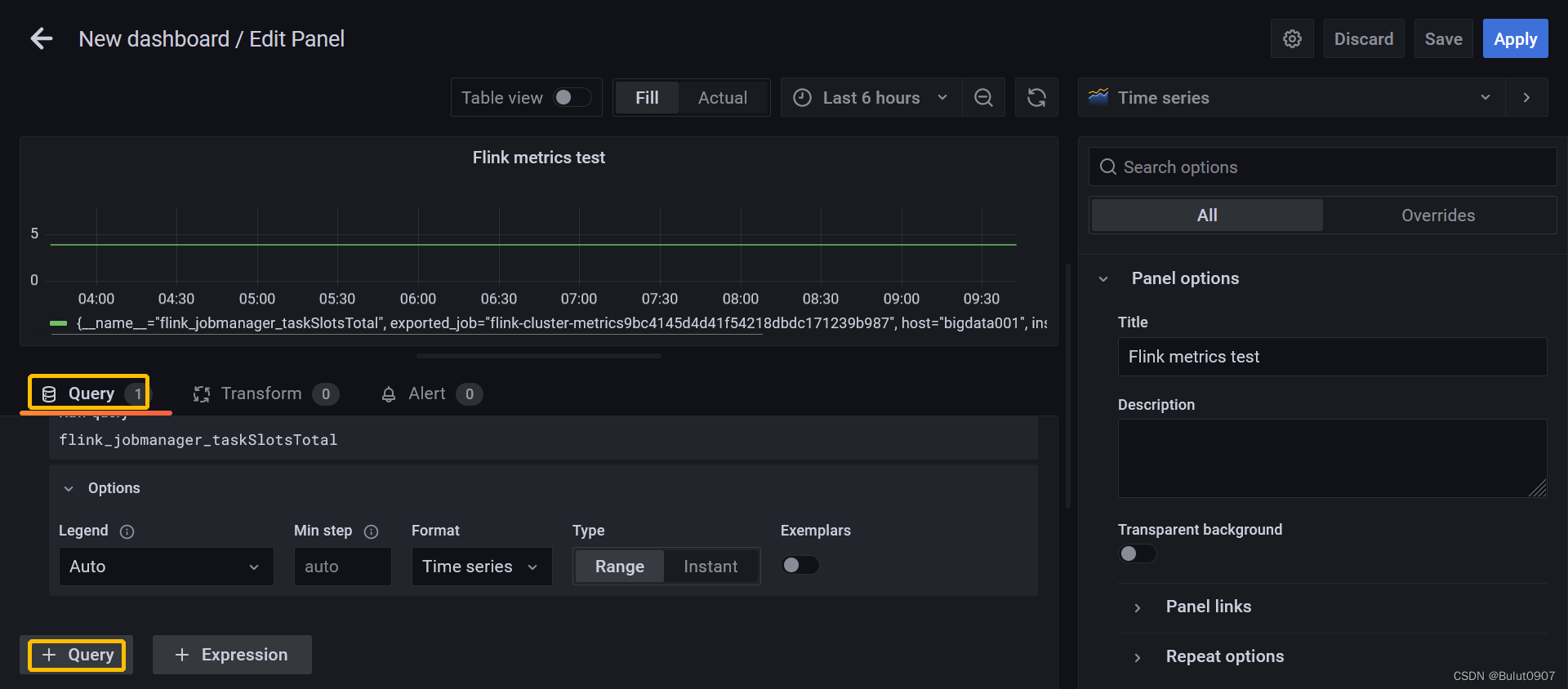Select the Overrides tab
This screenshot has height=689, width=1568.
click(x=1438, y=216)
